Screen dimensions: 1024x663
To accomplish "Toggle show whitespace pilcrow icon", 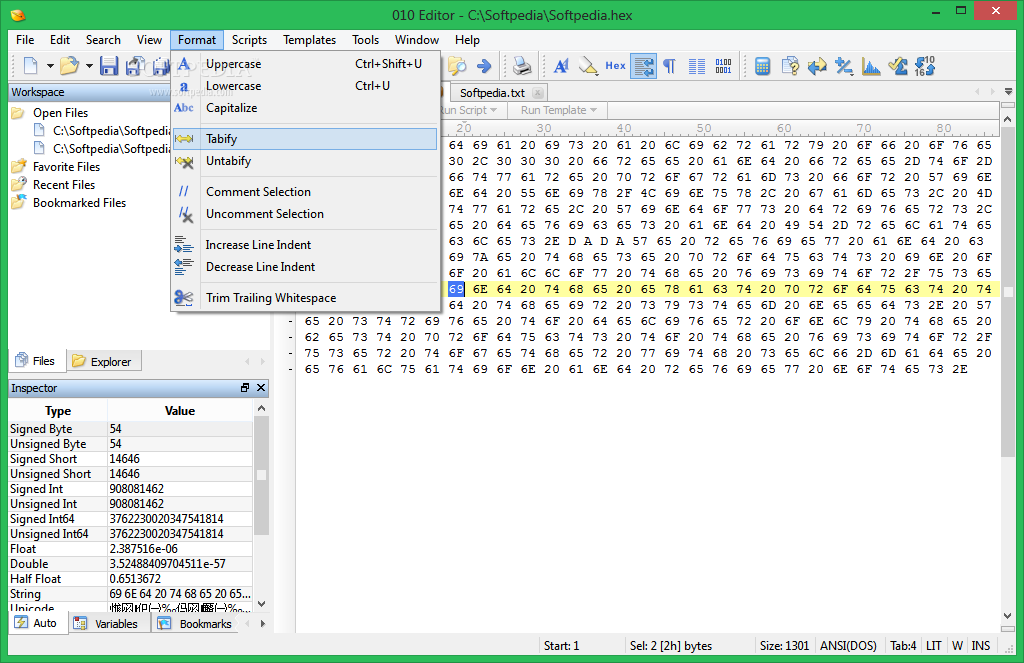I will tap(669, 65).
